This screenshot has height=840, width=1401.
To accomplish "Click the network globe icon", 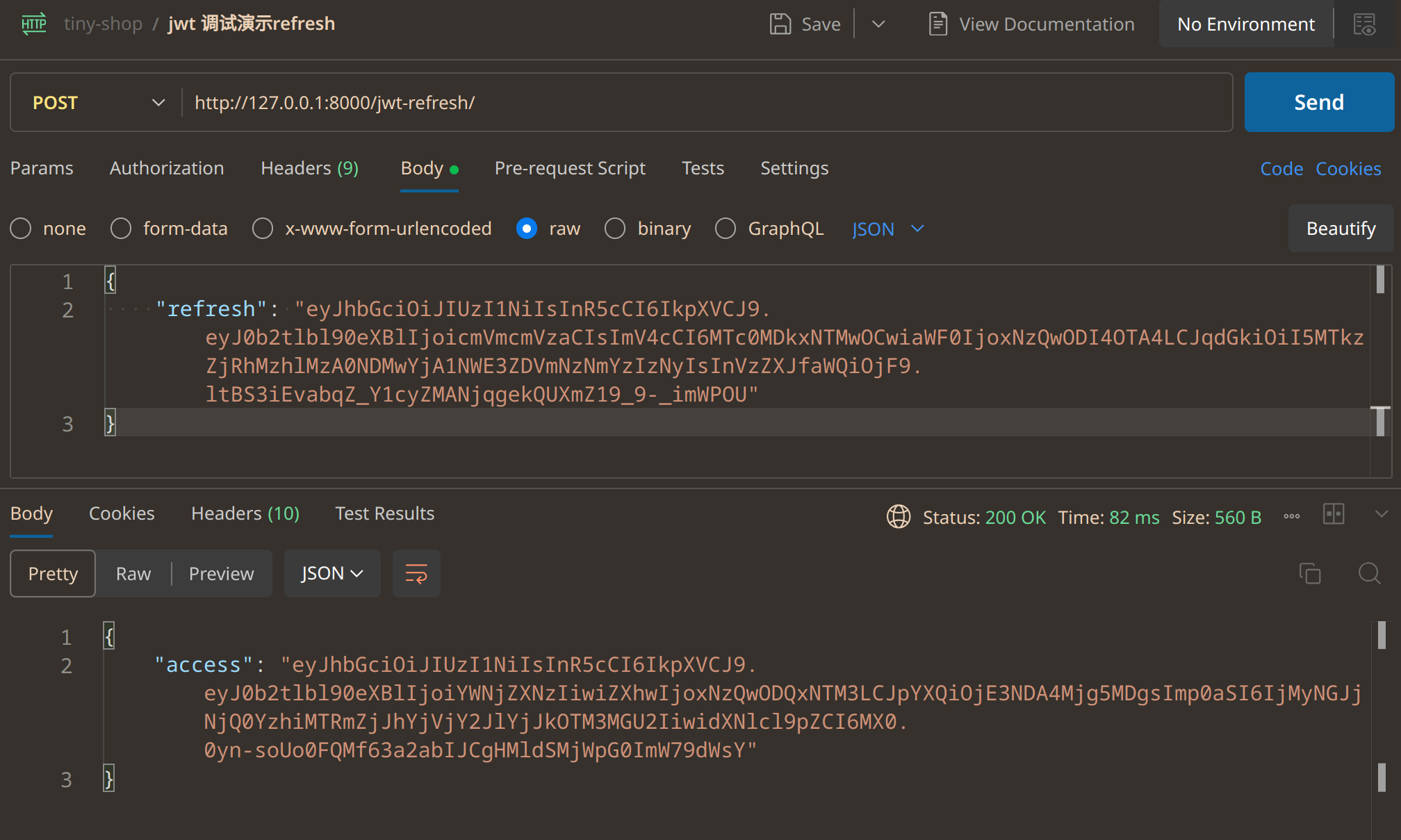I will coord(899,517).
